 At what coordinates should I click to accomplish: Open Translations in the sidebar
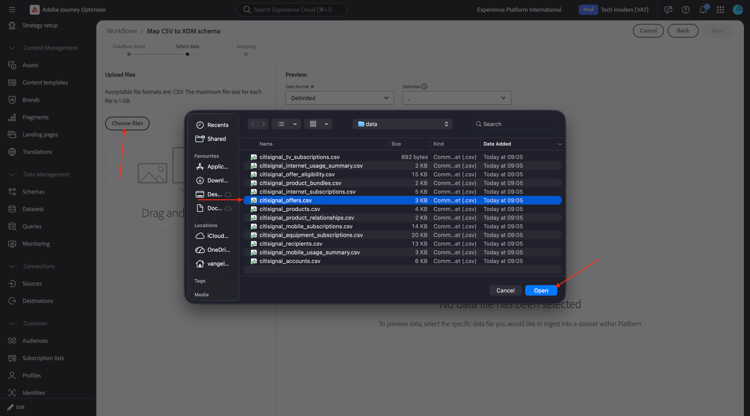click(x=37, y=152)
